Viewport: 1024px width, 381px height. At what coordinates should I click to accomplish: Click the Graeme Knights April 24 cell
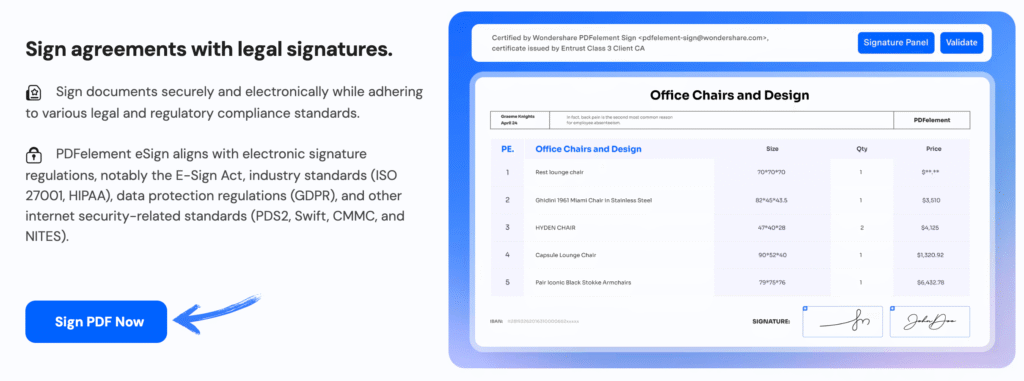[x=520, y=120]
